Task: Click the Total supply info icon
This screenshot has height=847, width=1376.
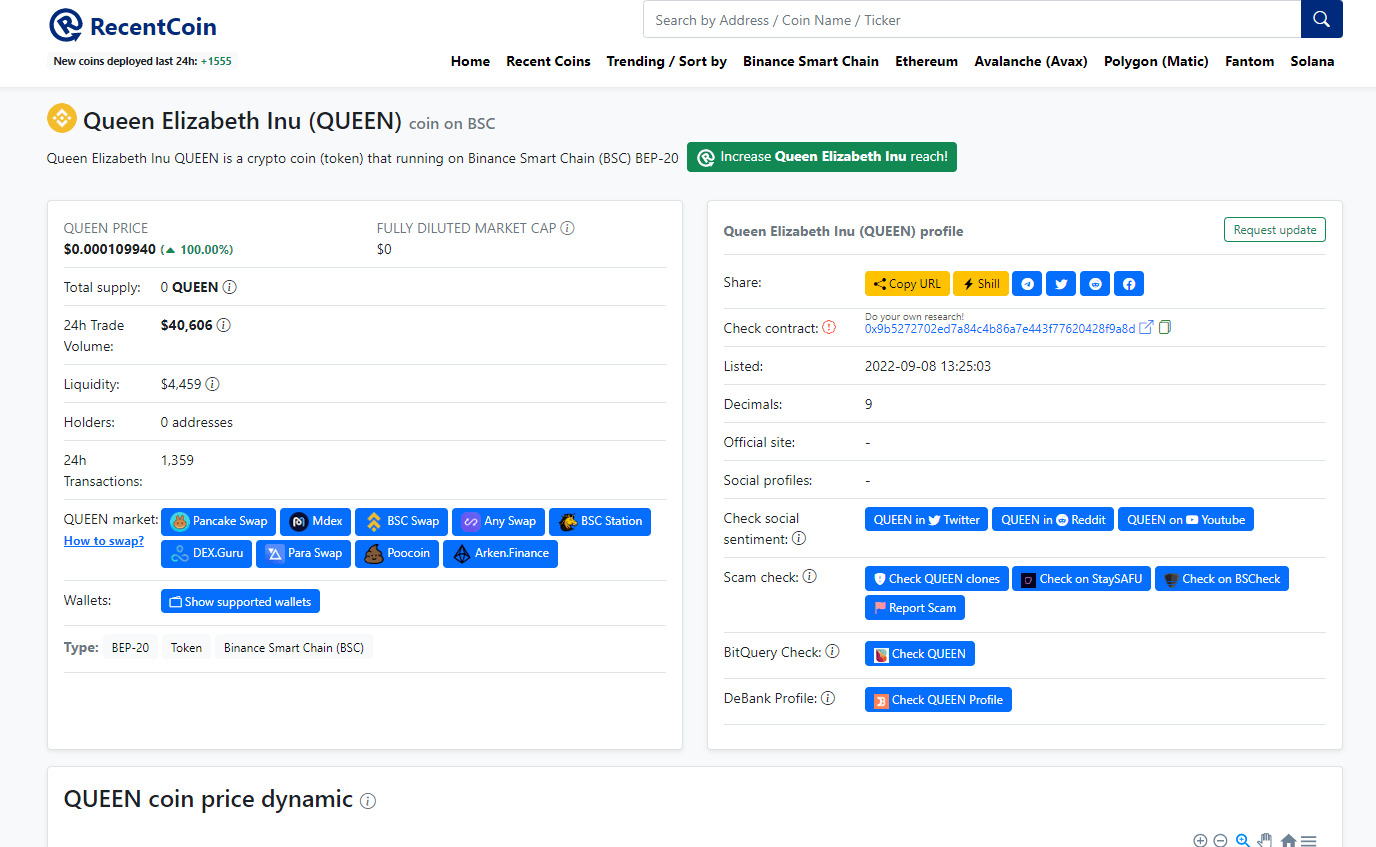Action: [229, 287]
